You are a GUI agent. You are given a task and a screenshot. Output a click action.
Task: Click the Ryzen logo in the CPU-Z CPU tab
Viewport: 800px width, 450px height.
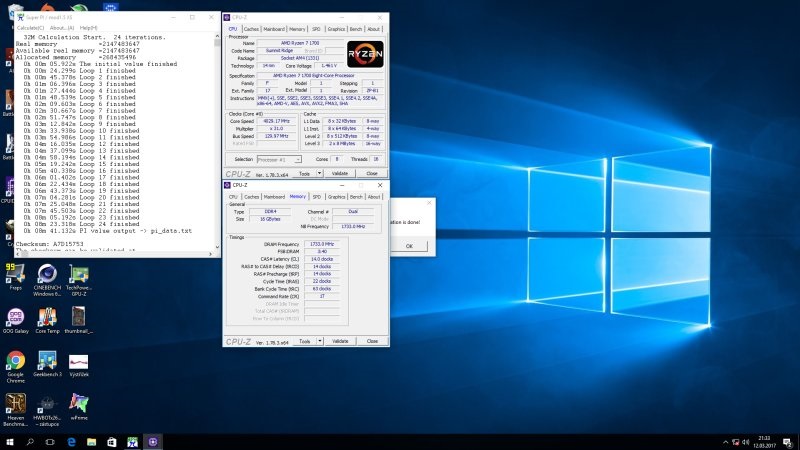click(x=365, y=54)
